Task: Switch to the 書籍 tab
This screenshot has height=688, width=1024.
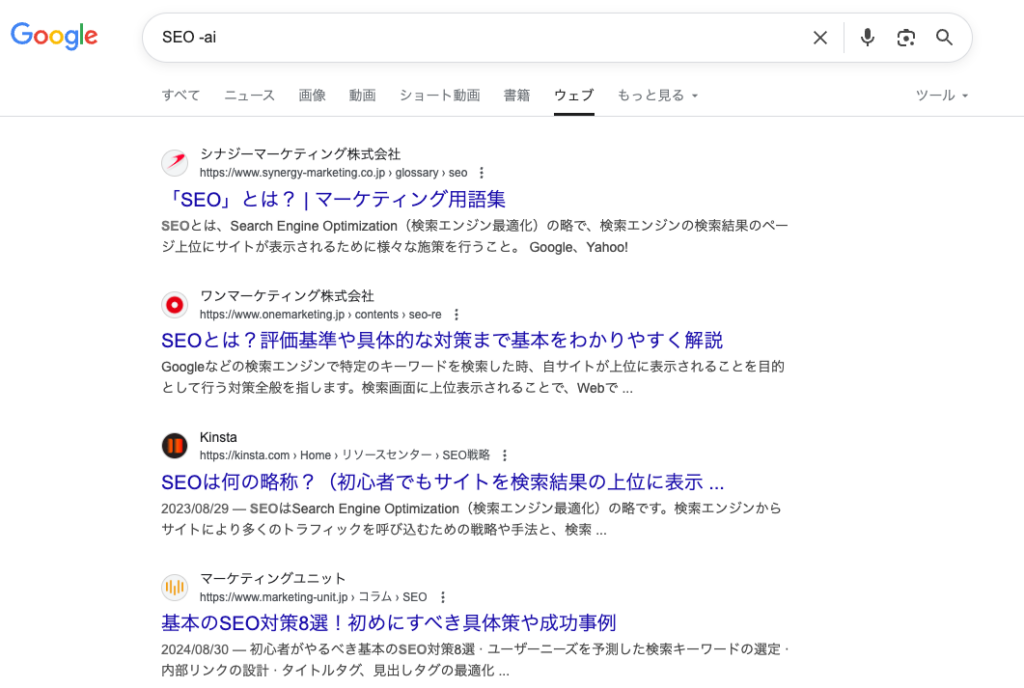Action: pyautogui.click(x=517, y=95)
